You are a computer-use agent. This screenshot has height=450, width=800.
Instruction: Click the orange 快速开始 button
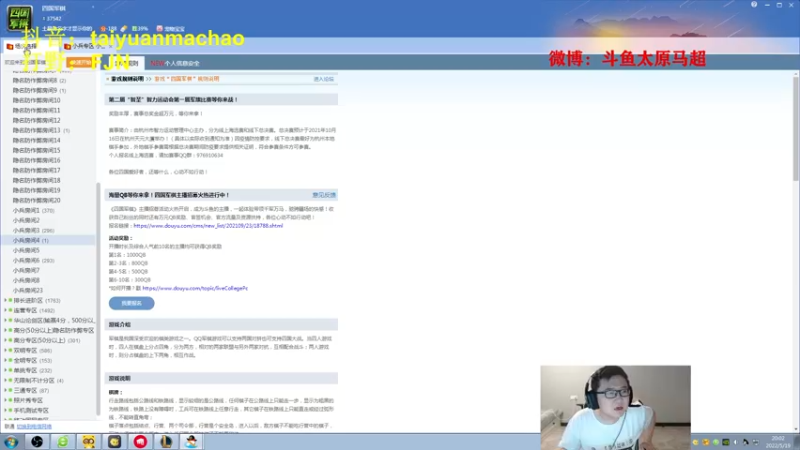pyautogui.click(x=81, y=62)
